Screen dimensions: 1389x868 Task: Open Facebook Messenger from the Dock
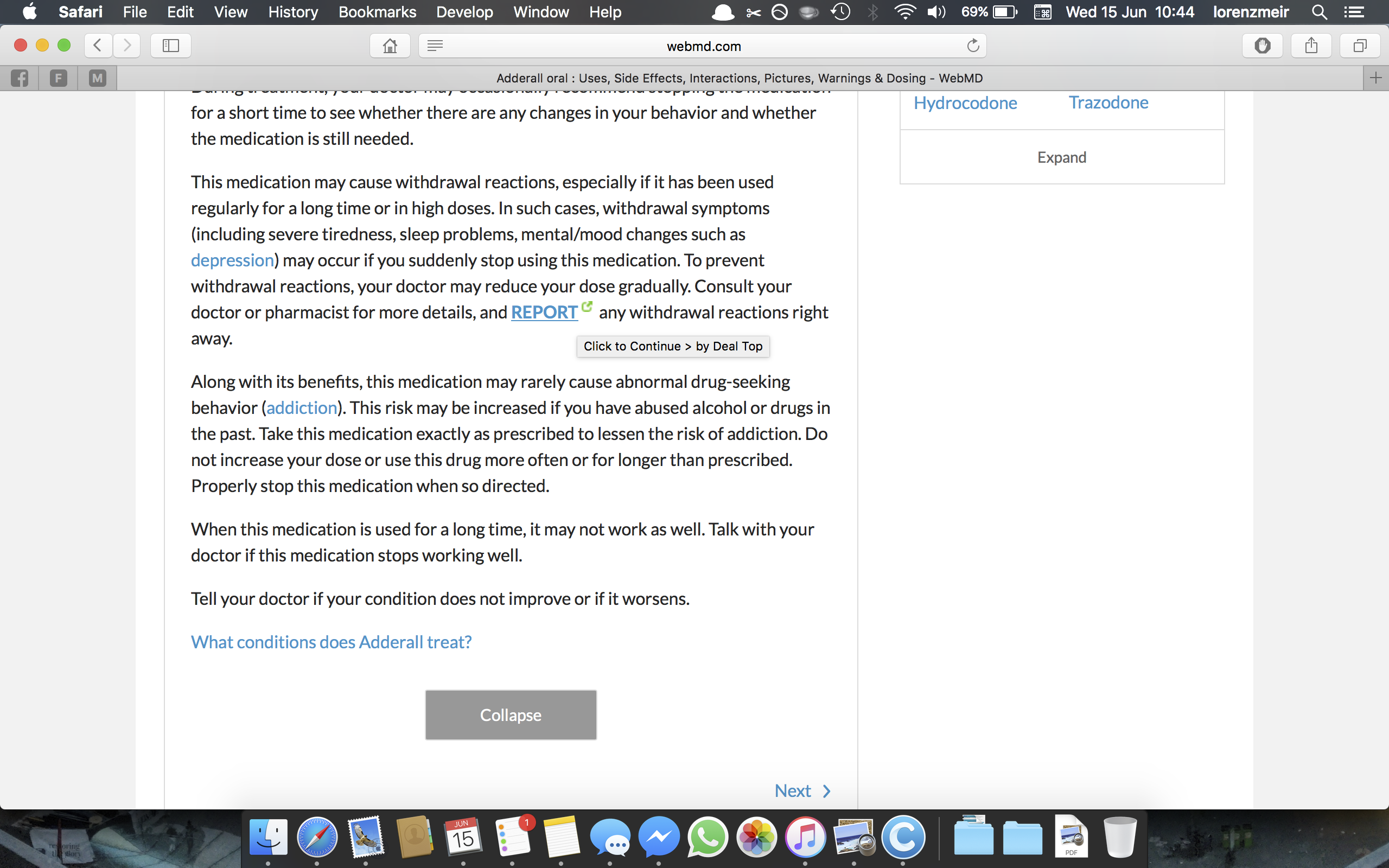[x=659, y=838]
